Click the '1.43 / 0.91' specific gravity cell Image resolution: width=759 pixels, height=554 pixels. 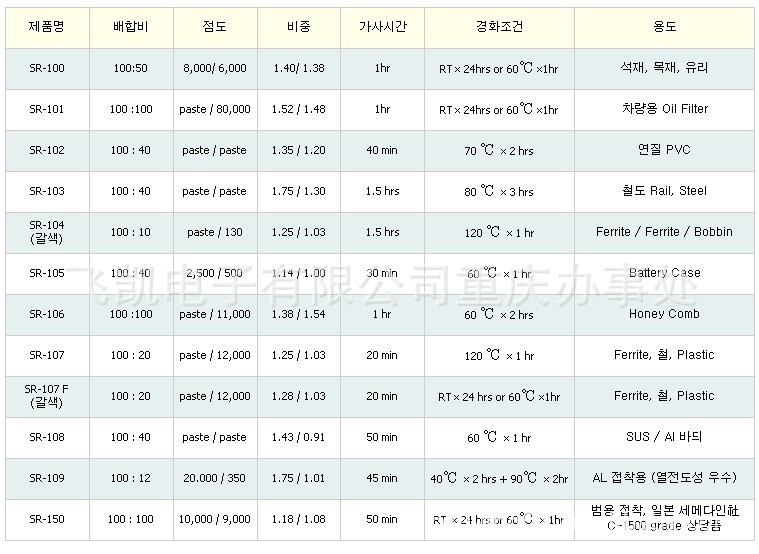point(299,437)
